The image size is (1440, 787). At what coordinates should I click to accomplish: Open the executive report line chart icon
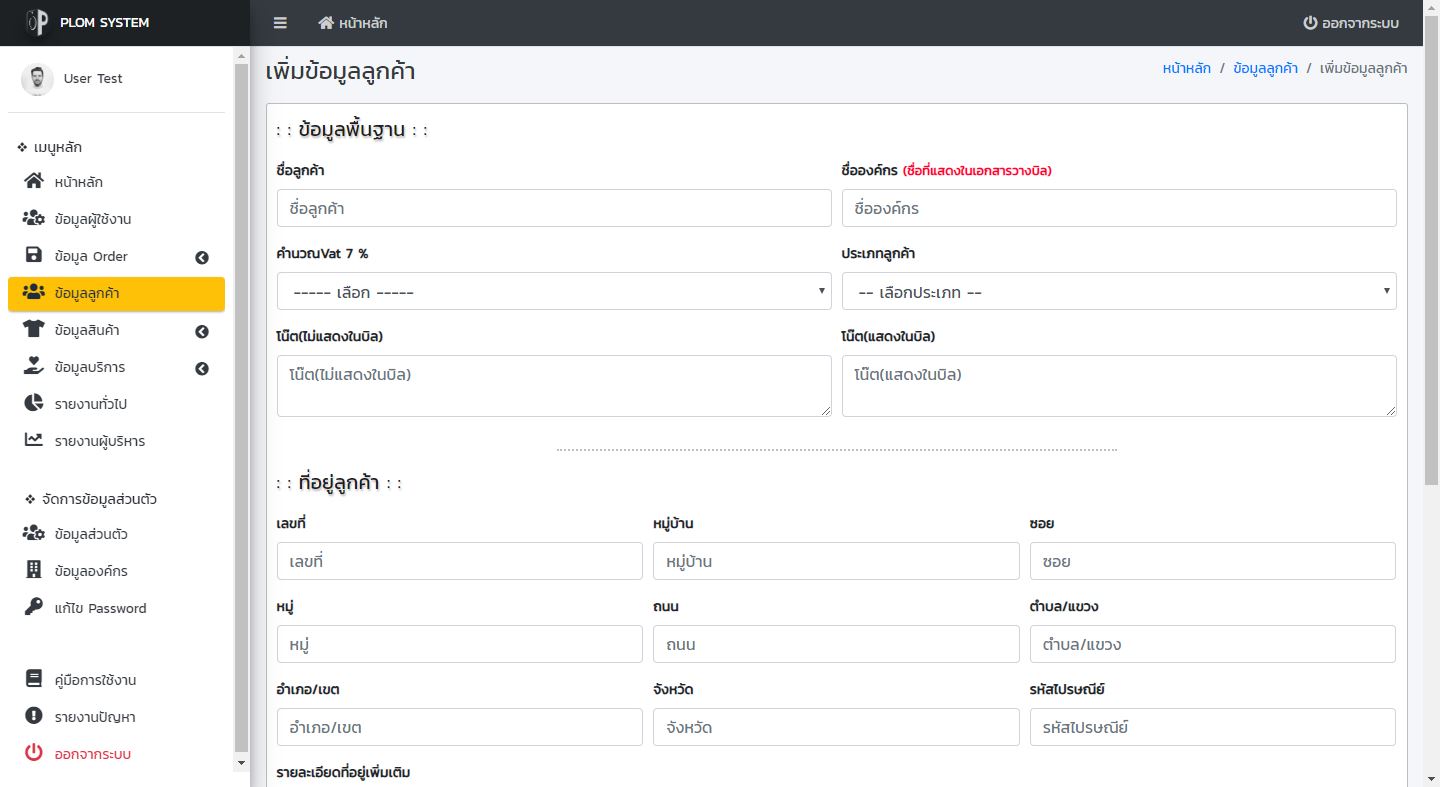point(34,441)
